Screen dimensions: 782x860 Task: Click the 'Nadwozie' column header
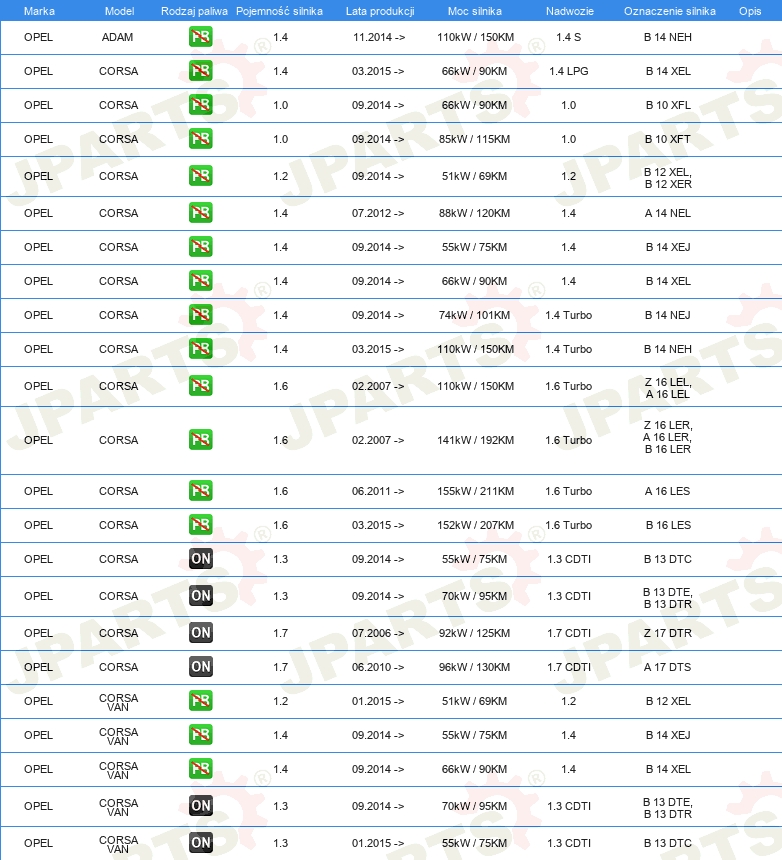click(x=569, y=11)
